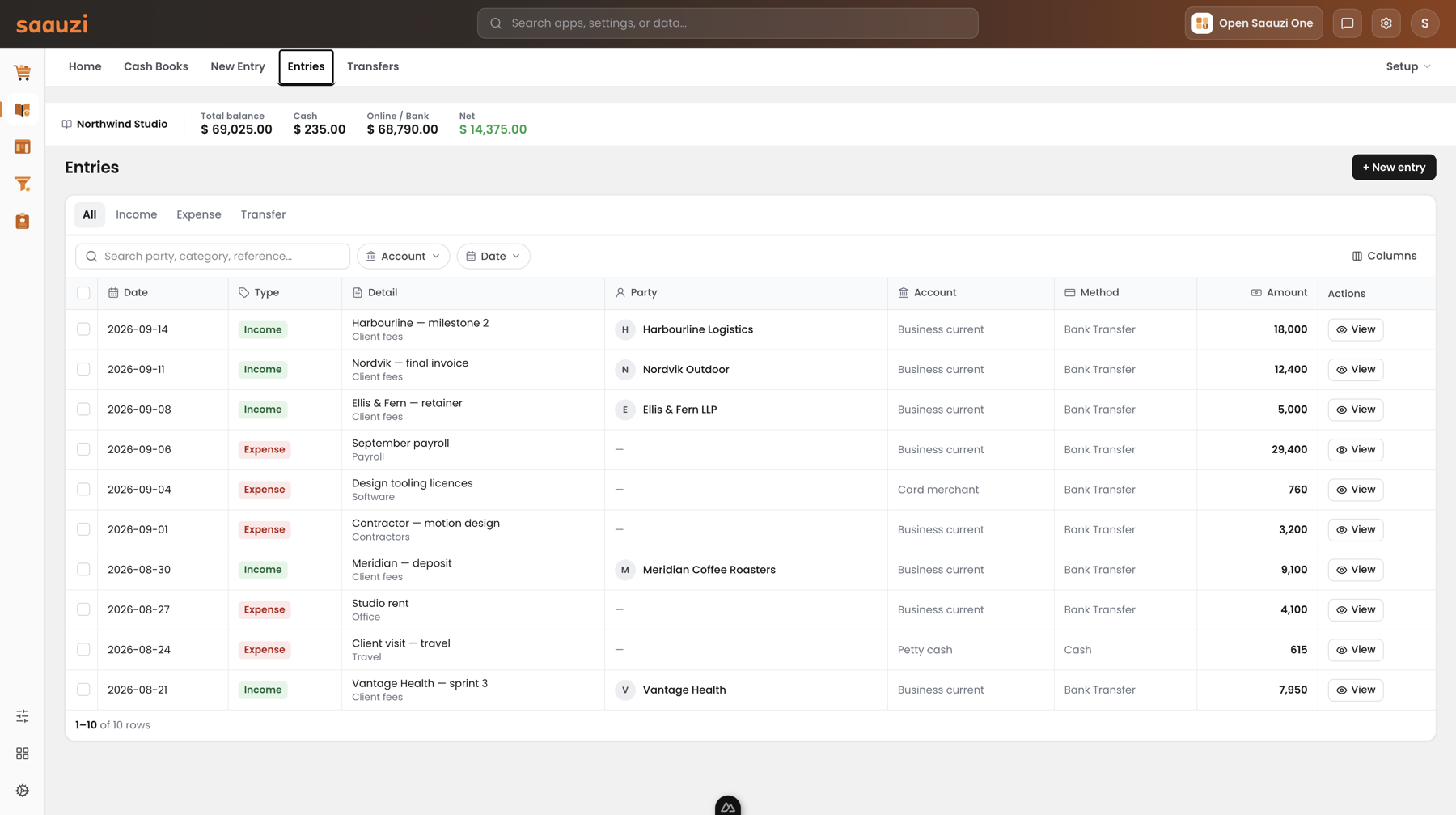Open the Setup dropdown menu
The width and height of the screenshot is (1456, 815).
coord(1408,66)
